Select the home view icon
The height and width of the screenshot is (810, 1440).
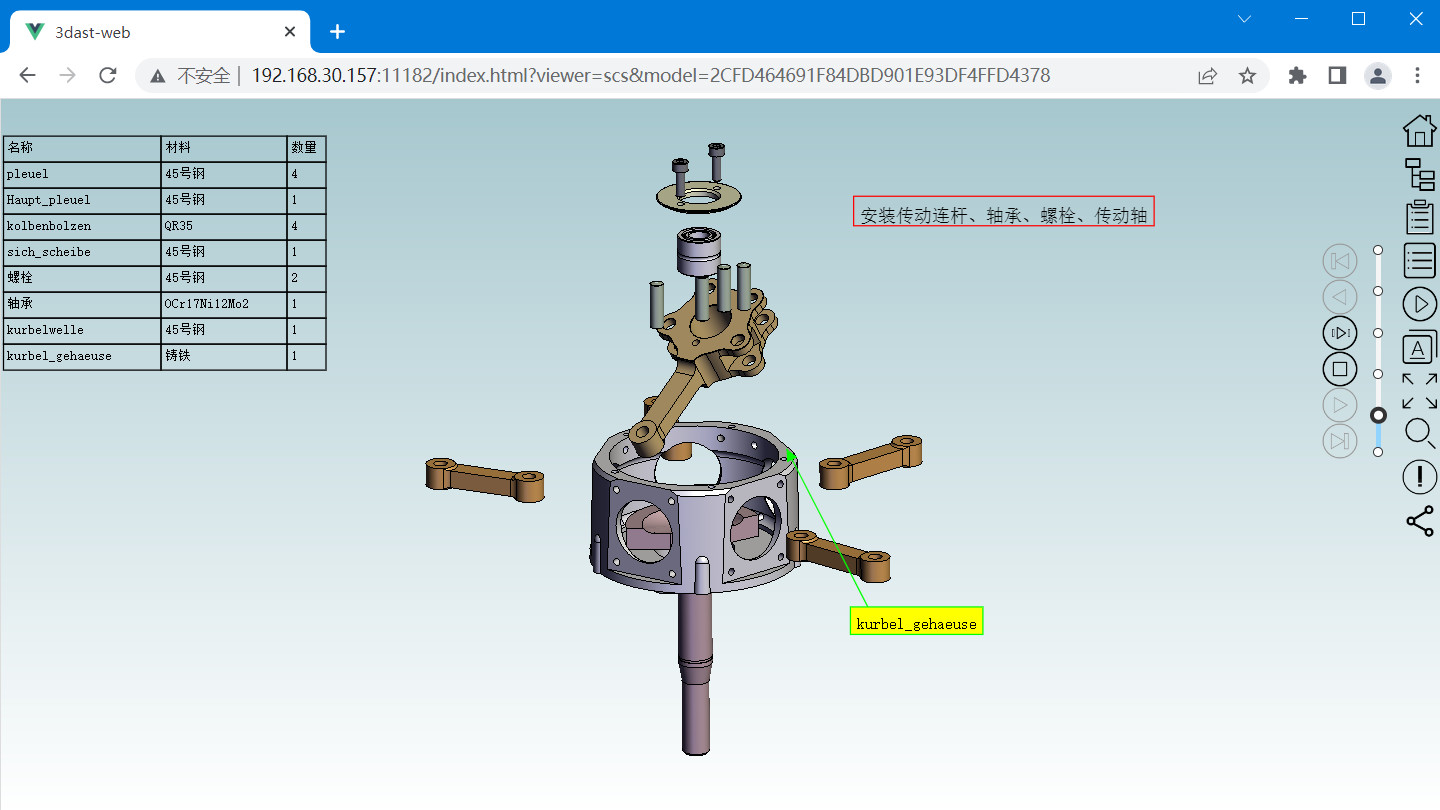click(x=1419, y=130)
